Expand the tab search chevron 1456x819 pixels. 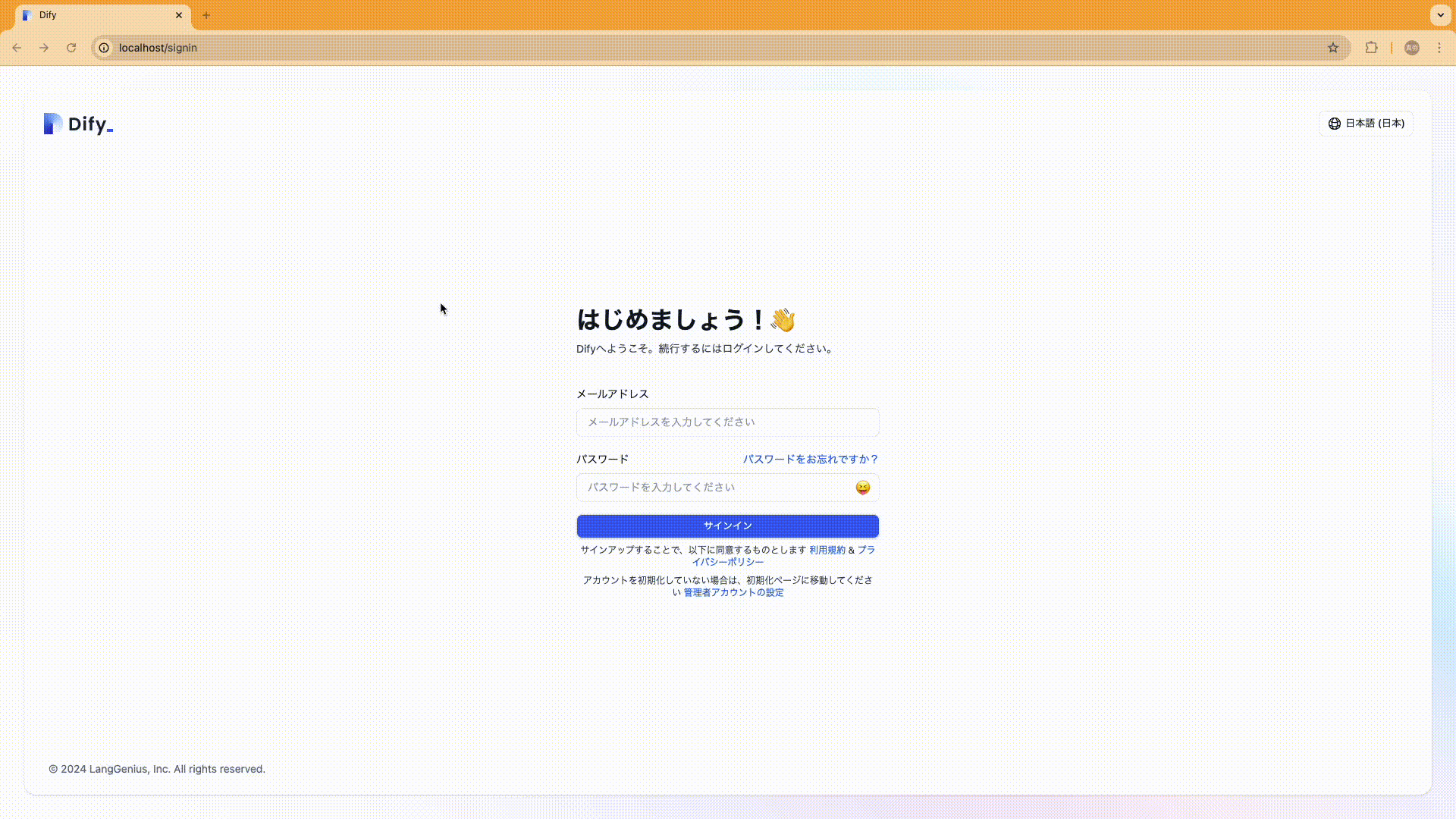1440,15
